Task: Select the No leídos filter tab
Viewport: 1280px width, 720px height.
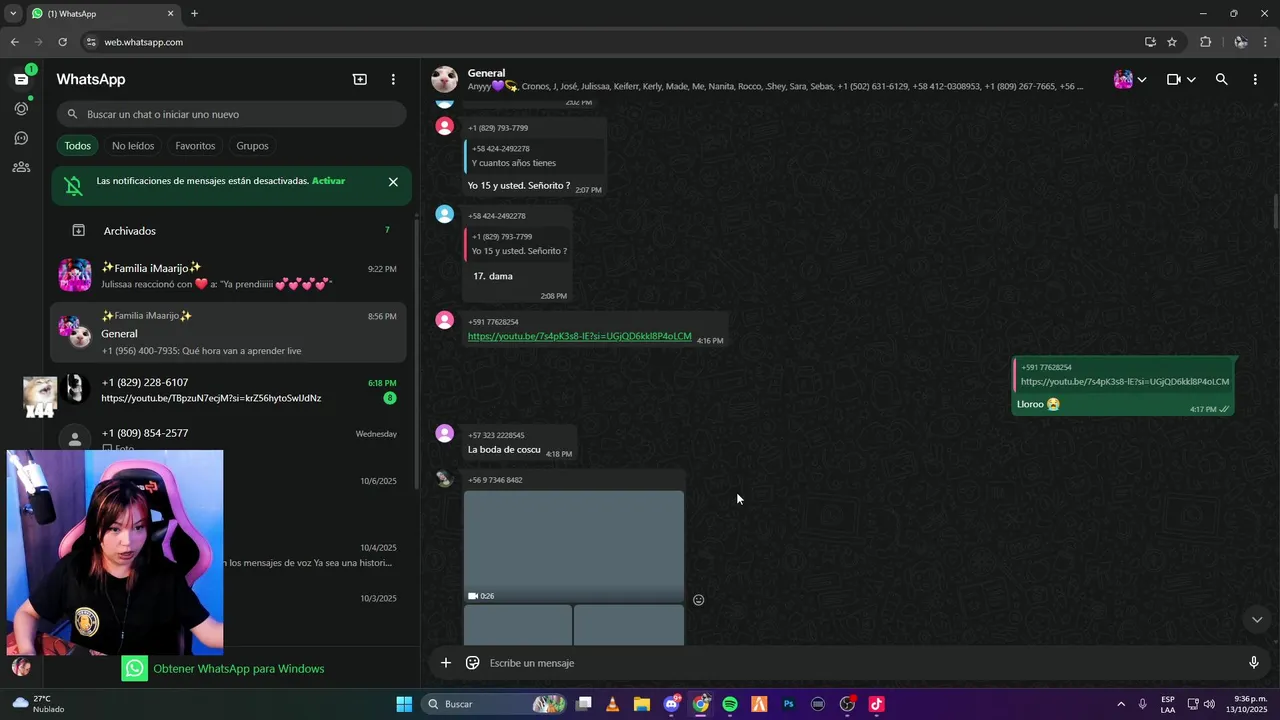Action: tap(133, 146)
